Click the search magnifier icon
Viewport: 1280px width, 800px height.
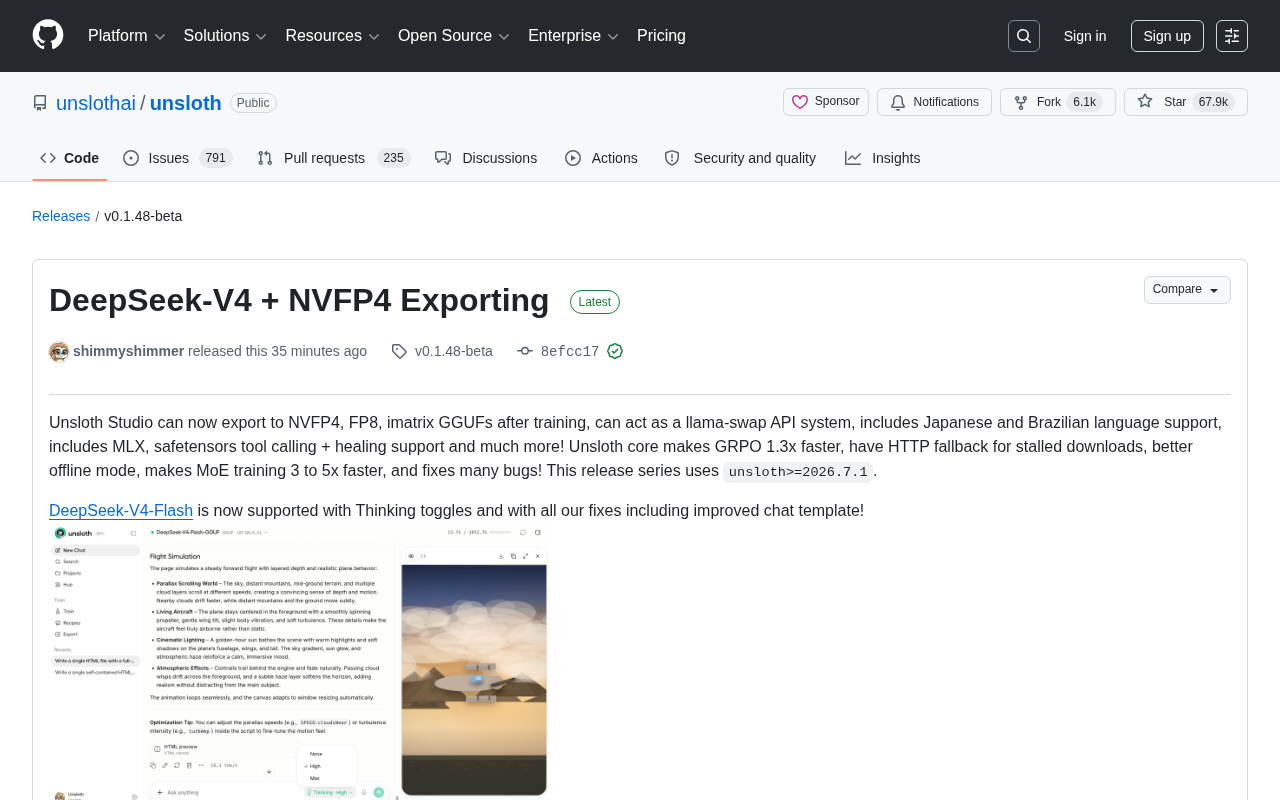pyautogui.click(x=1024, y=36)
